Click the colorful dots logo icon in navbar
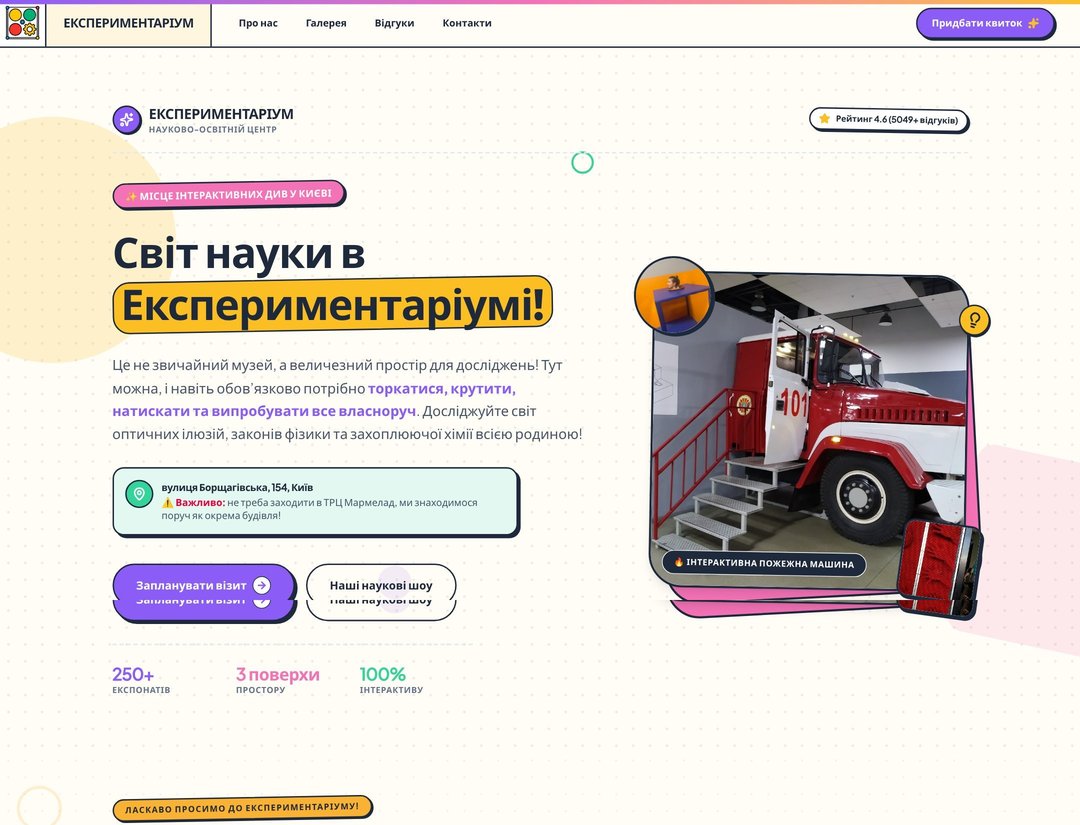Viewport: 1080px width, 825px height. pos(23,23)
